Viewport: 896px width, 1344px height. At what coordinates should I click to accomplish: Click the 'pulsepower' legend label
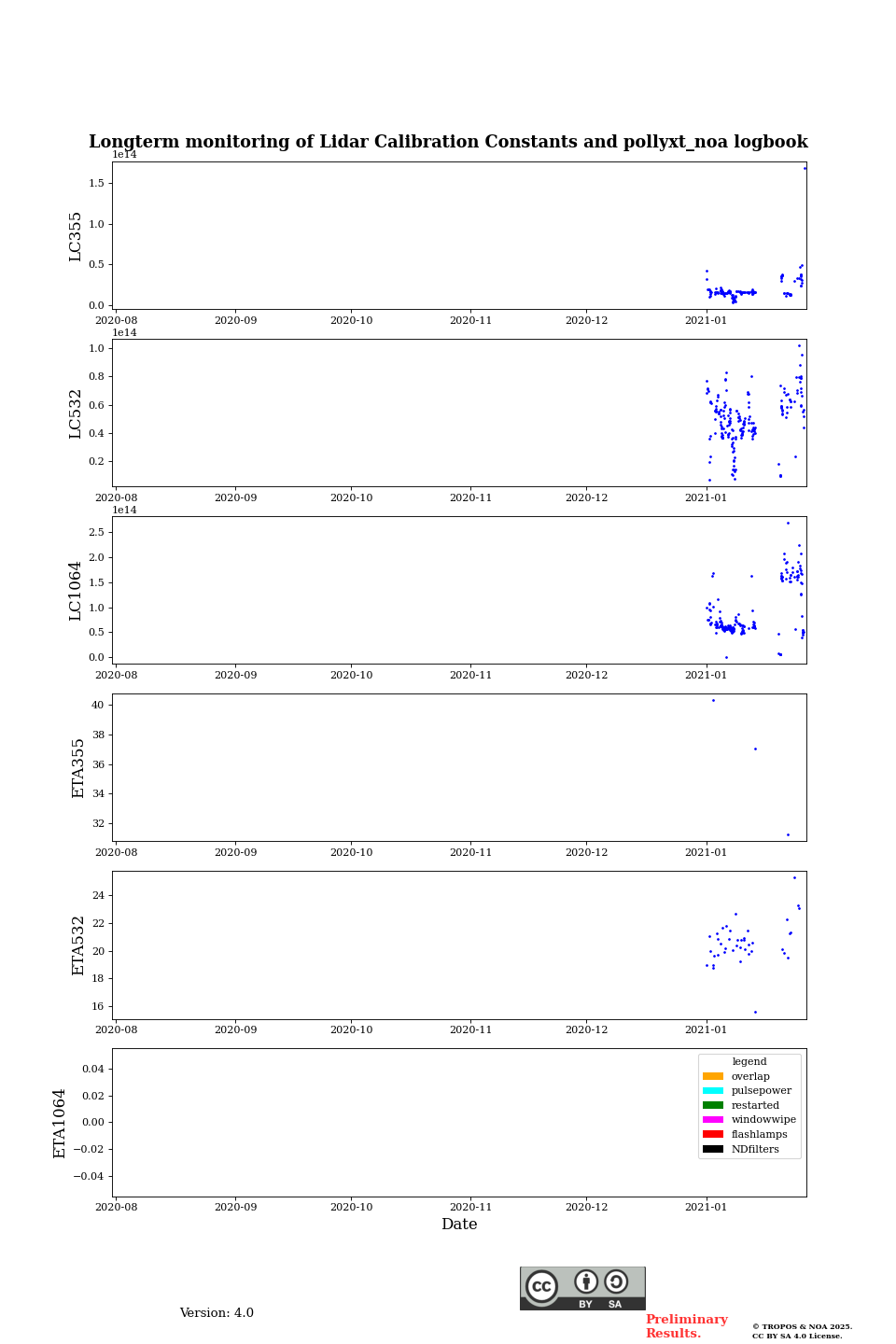[762, 1091]
